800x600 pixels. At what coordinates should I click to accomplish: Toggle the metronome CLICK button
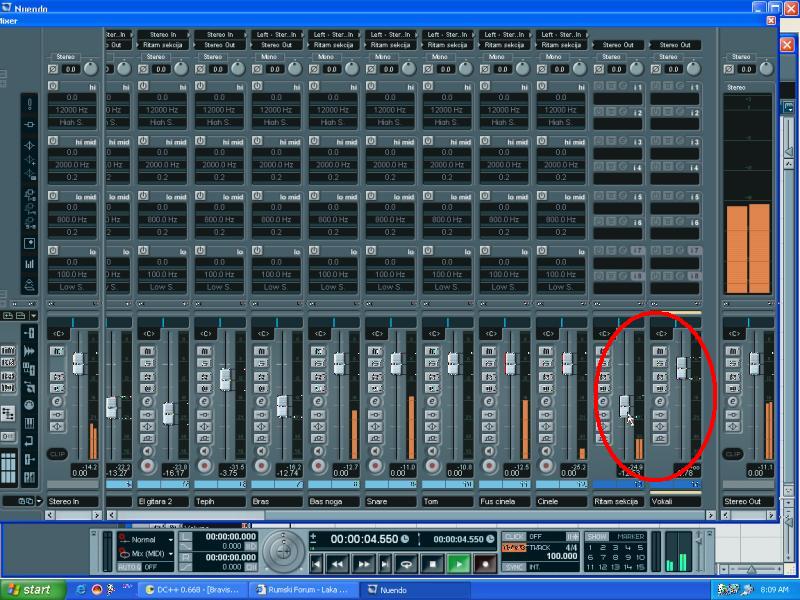click(x=514, y=537)
